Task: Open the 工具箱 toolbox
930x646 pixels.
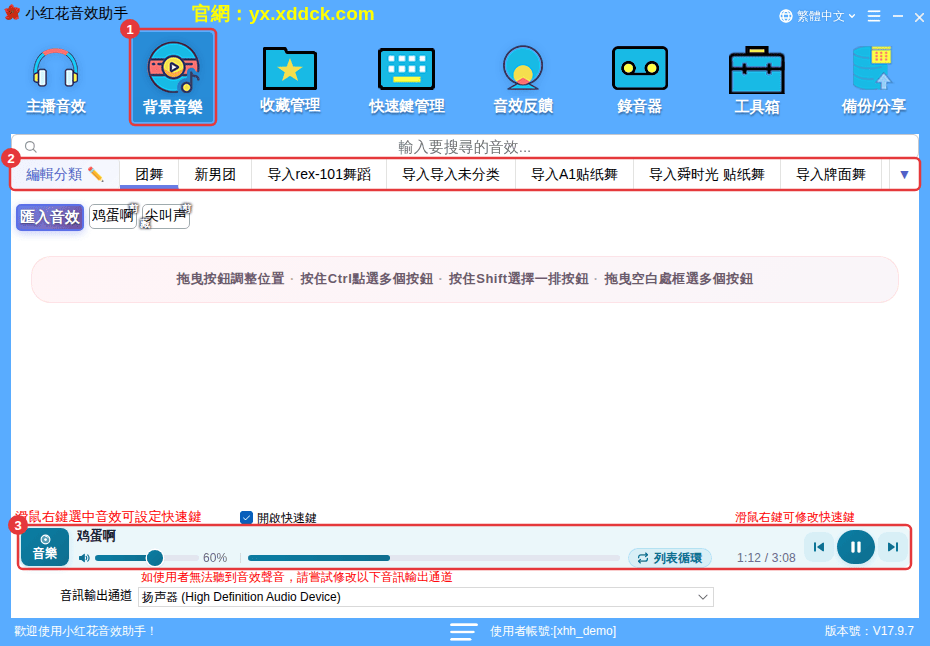Action: click(x=756, y=80)
